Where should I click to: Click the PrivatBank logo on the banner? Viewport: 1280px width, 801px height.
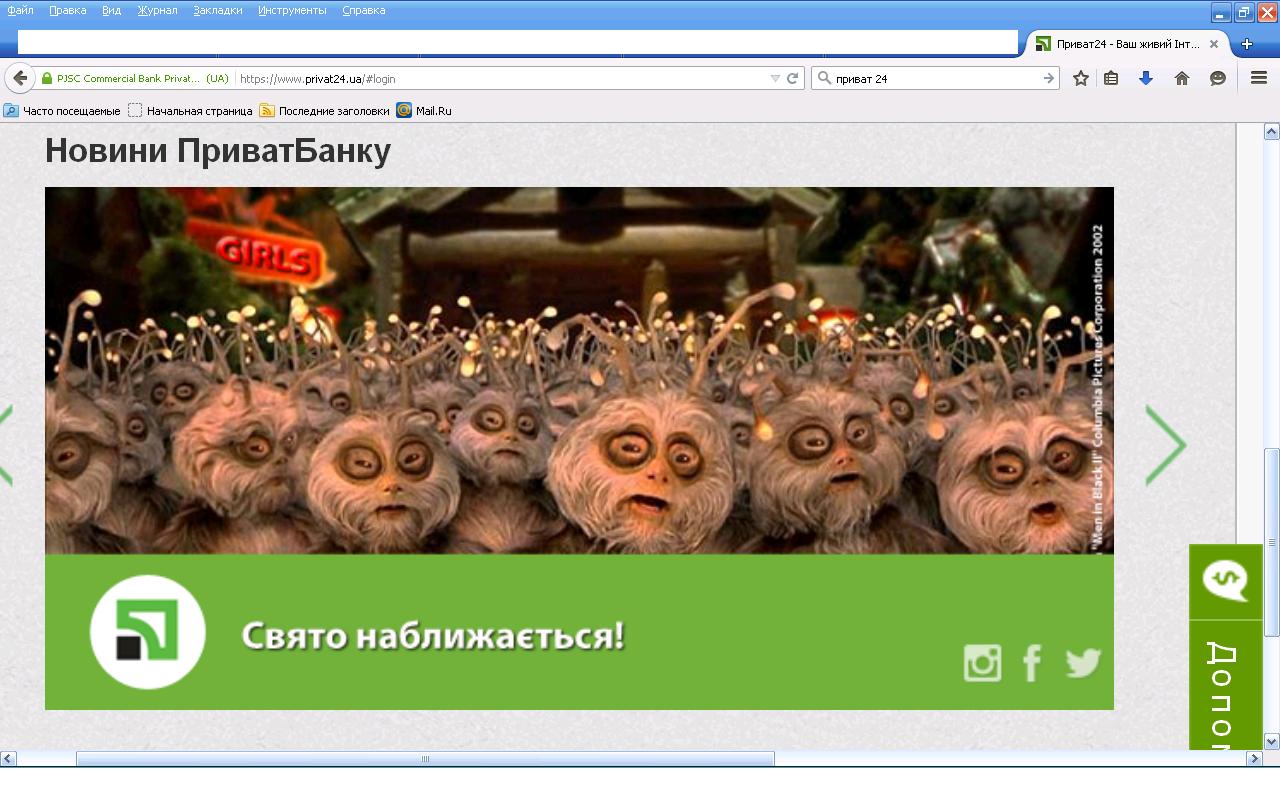(148, 632)
